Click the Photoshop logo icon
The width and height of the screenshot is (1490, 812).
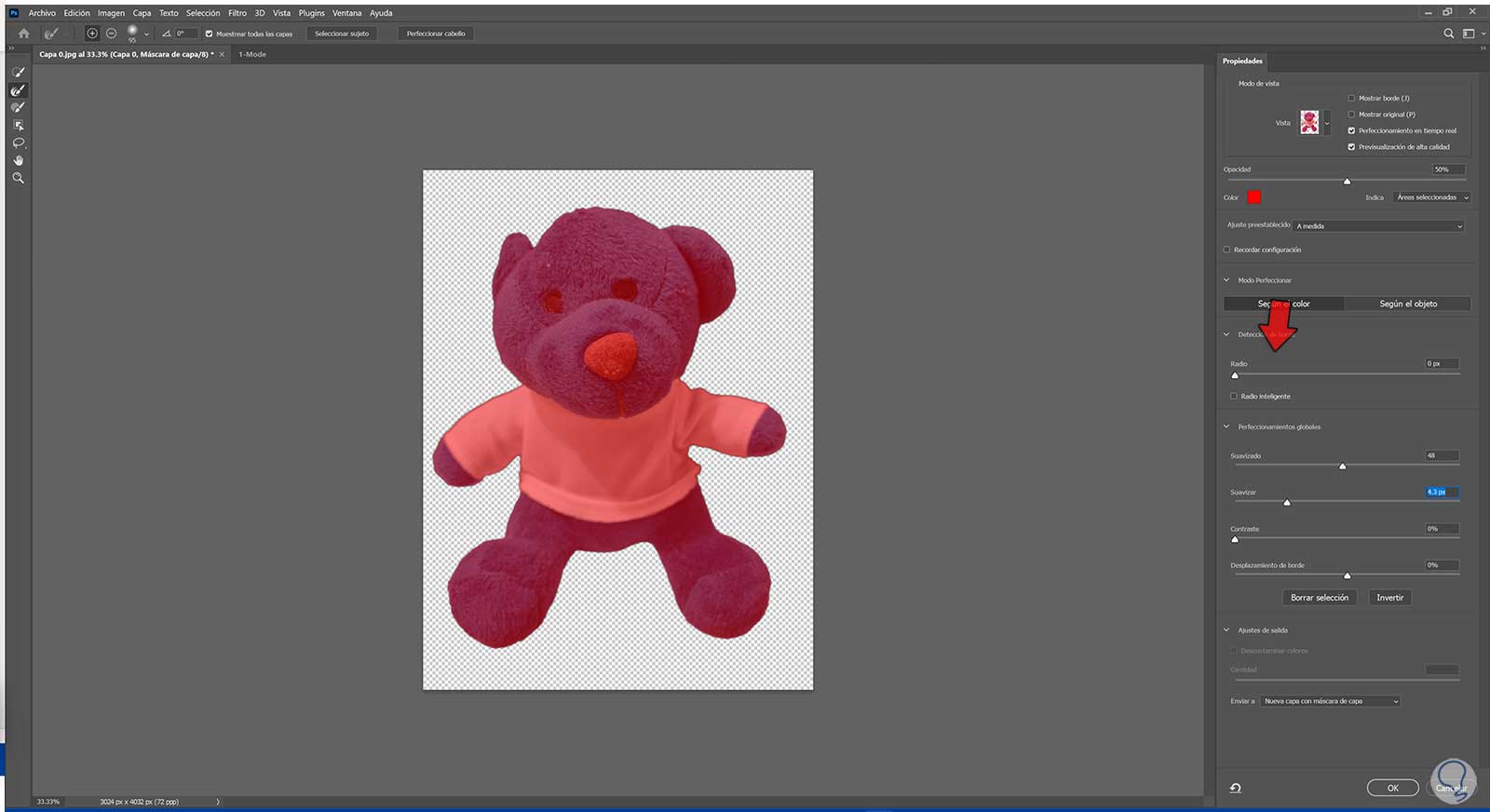tap(14, 13)
